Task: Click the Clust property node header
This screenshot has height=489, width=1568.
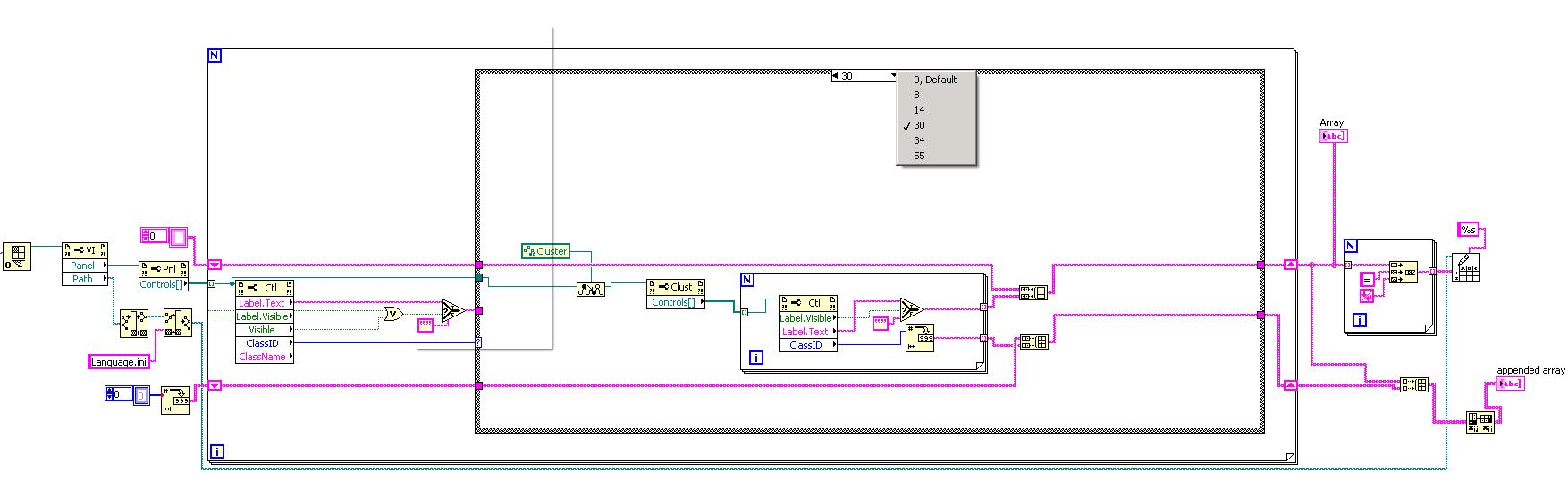Action: (x=676, y=287)
